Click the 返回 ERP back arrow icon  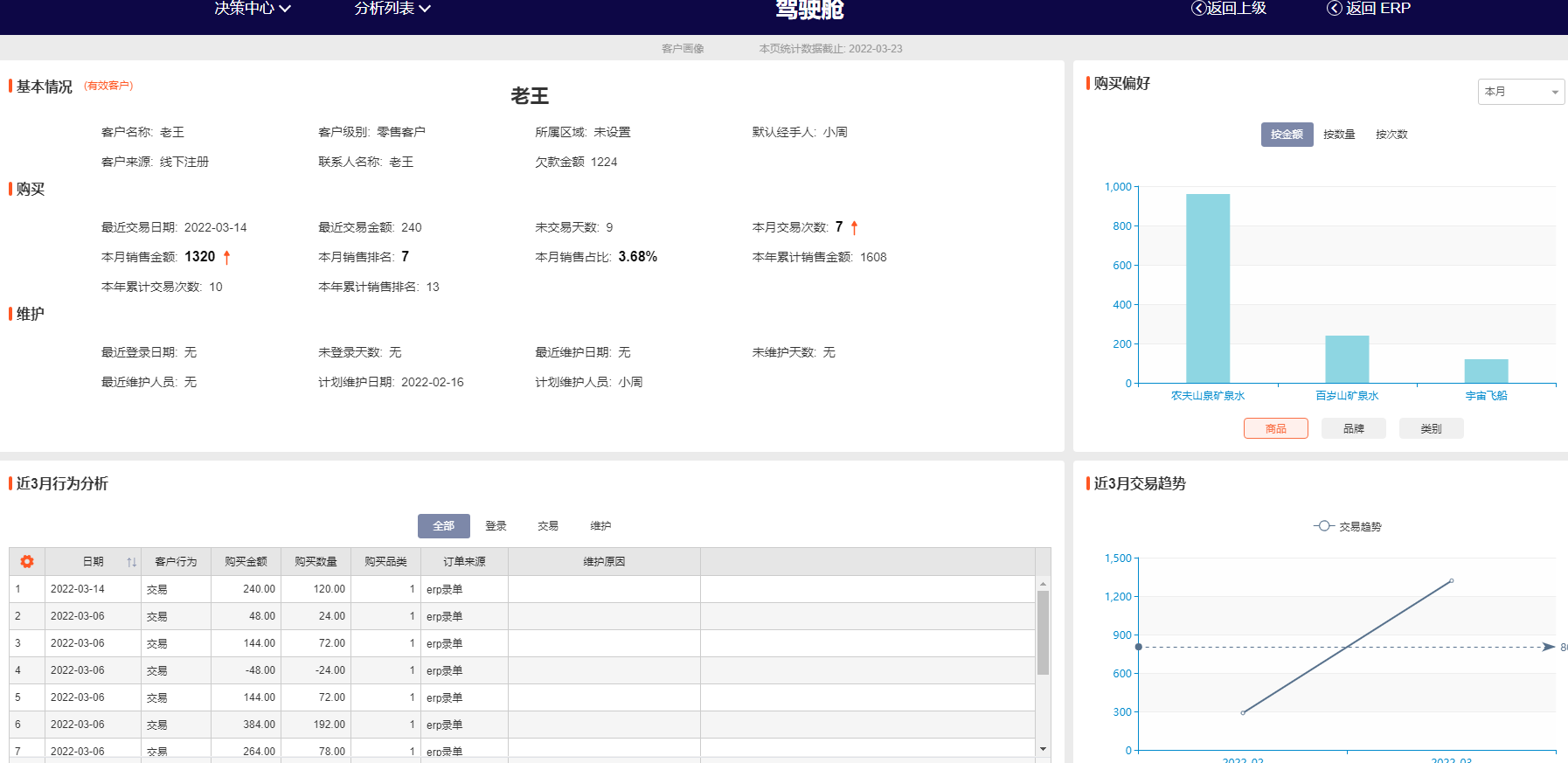coord(1334,8)
